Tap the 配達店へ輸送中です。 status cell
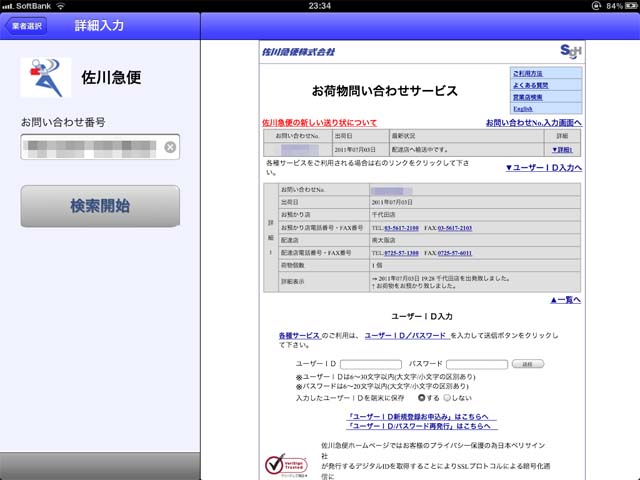This screenshot has width=640, height=480. [467, 150]
